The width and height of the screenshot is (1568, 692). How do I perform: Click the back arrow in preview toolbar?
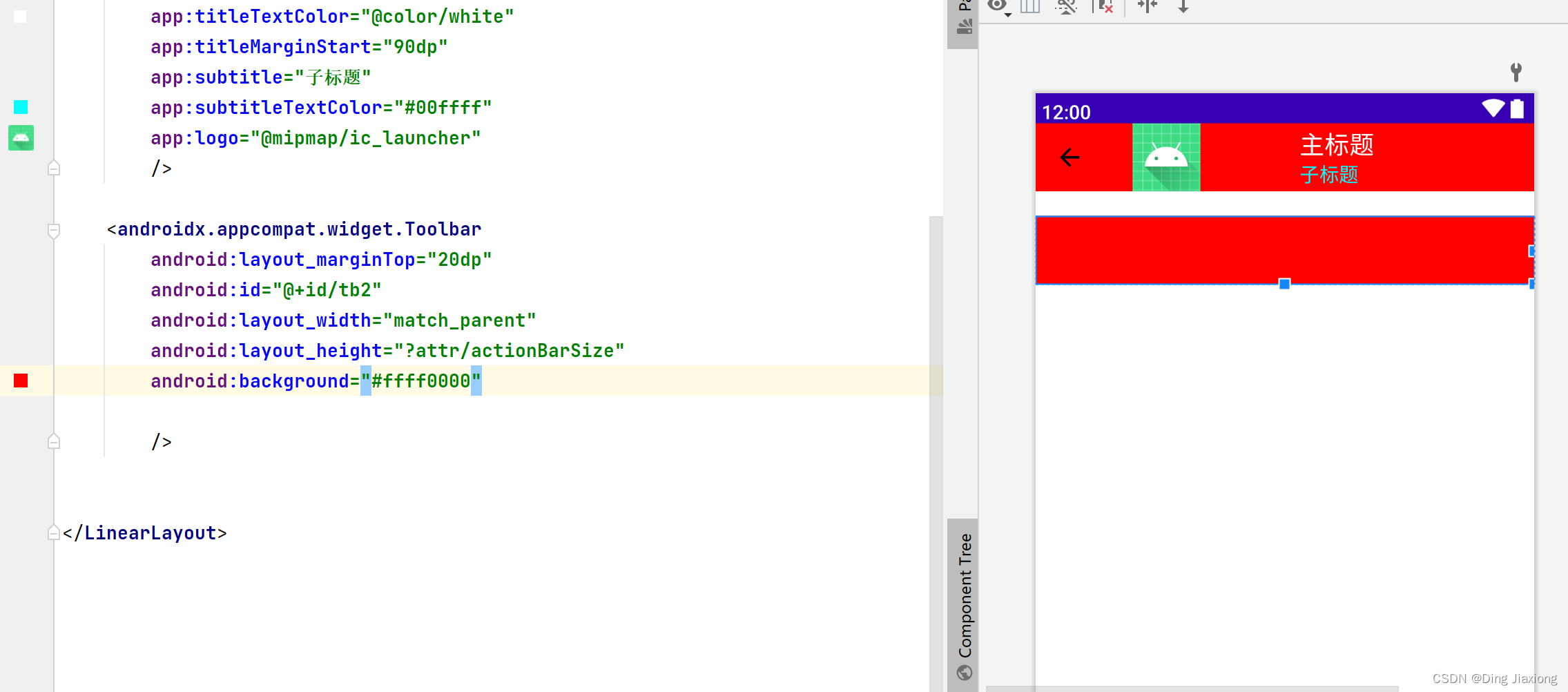tap(1069, 157)
